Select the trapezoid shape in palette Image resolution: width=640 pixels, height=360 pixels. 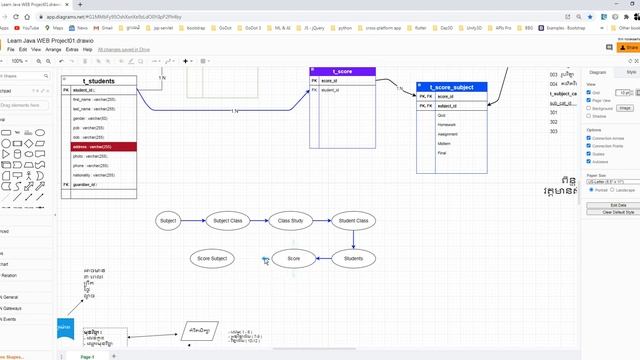tap(29, 165)
